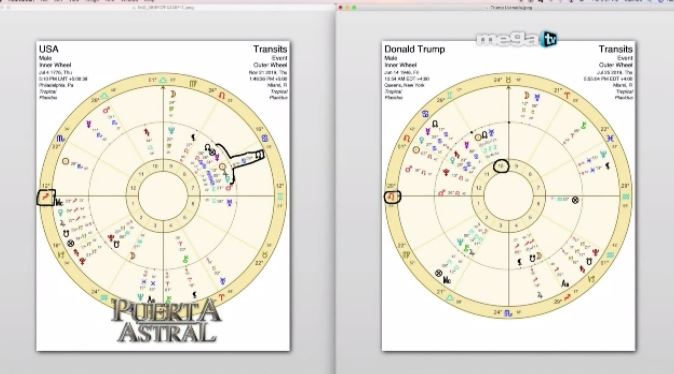Click the Puerta Astral logo
Viewport: 674px width, 374px height.
click(166, 320)
